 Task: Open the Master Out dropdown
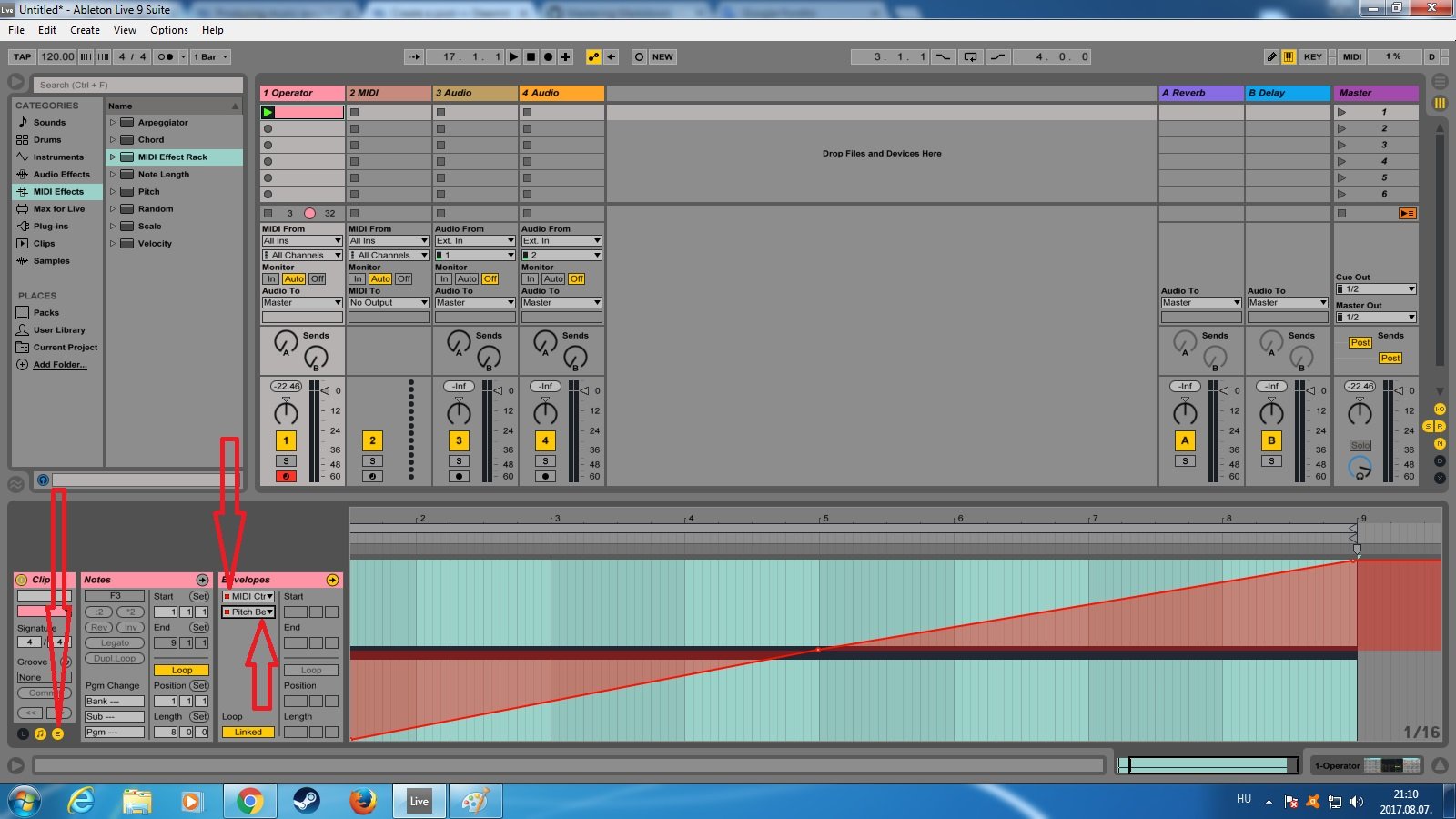[x=1376, y=318]
